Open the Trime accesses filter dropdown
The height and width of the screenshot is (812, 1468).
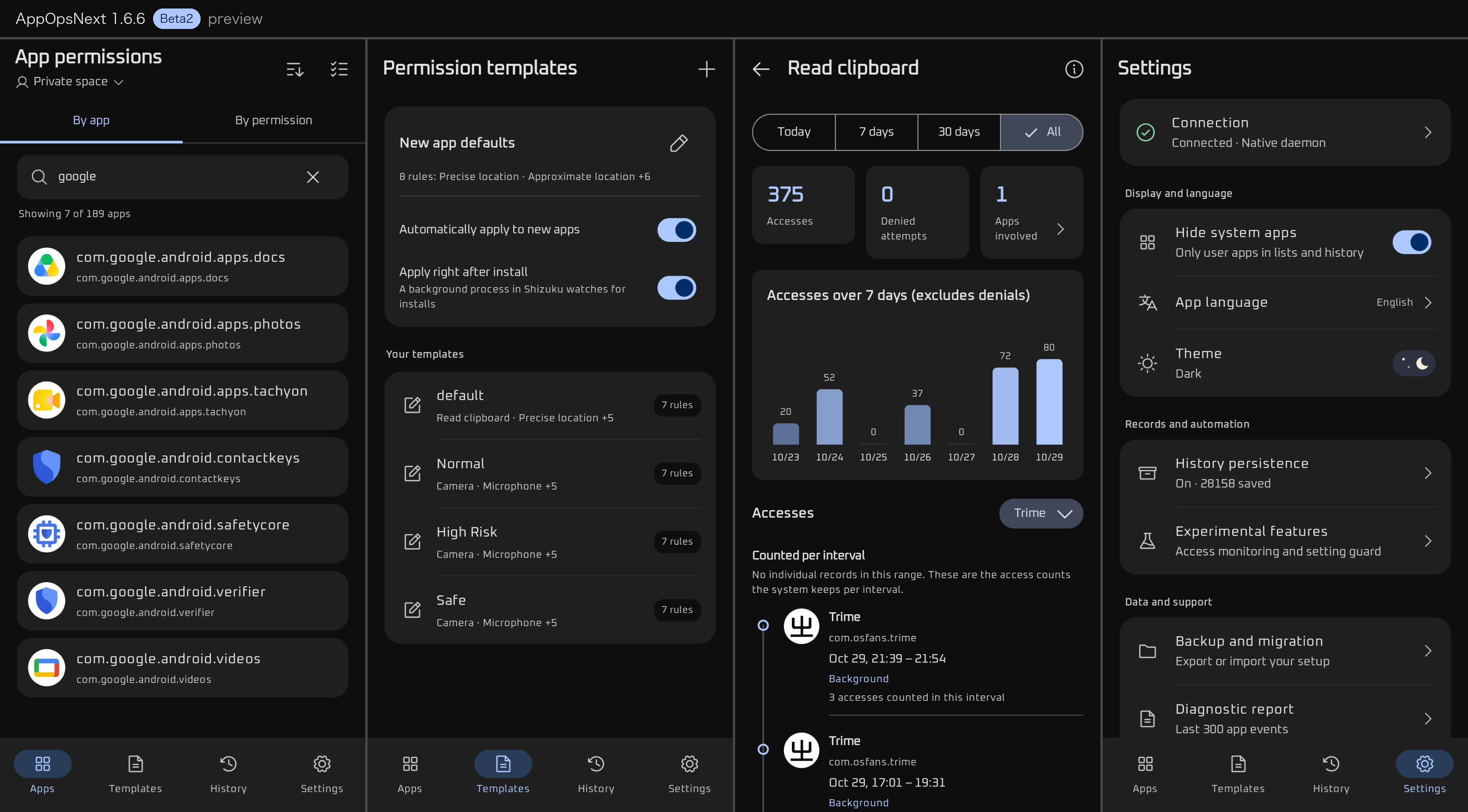pyautogui.click(x=1041, y=514)
